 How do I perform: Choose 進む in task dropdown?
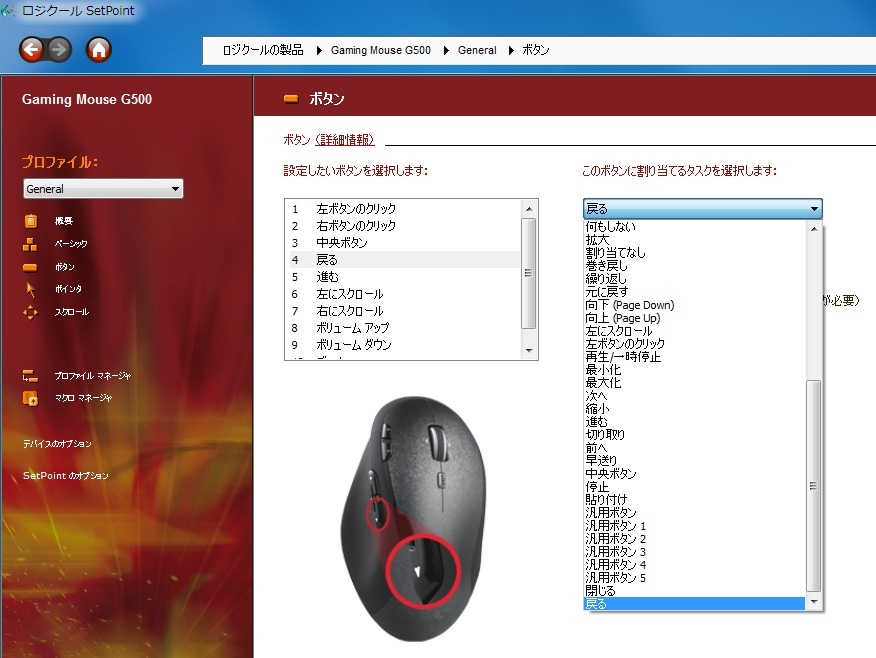click(x=694, y=422)
